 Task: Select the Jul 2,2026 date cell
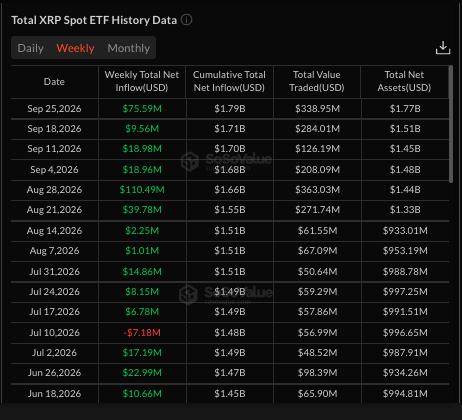coord(54,353)
